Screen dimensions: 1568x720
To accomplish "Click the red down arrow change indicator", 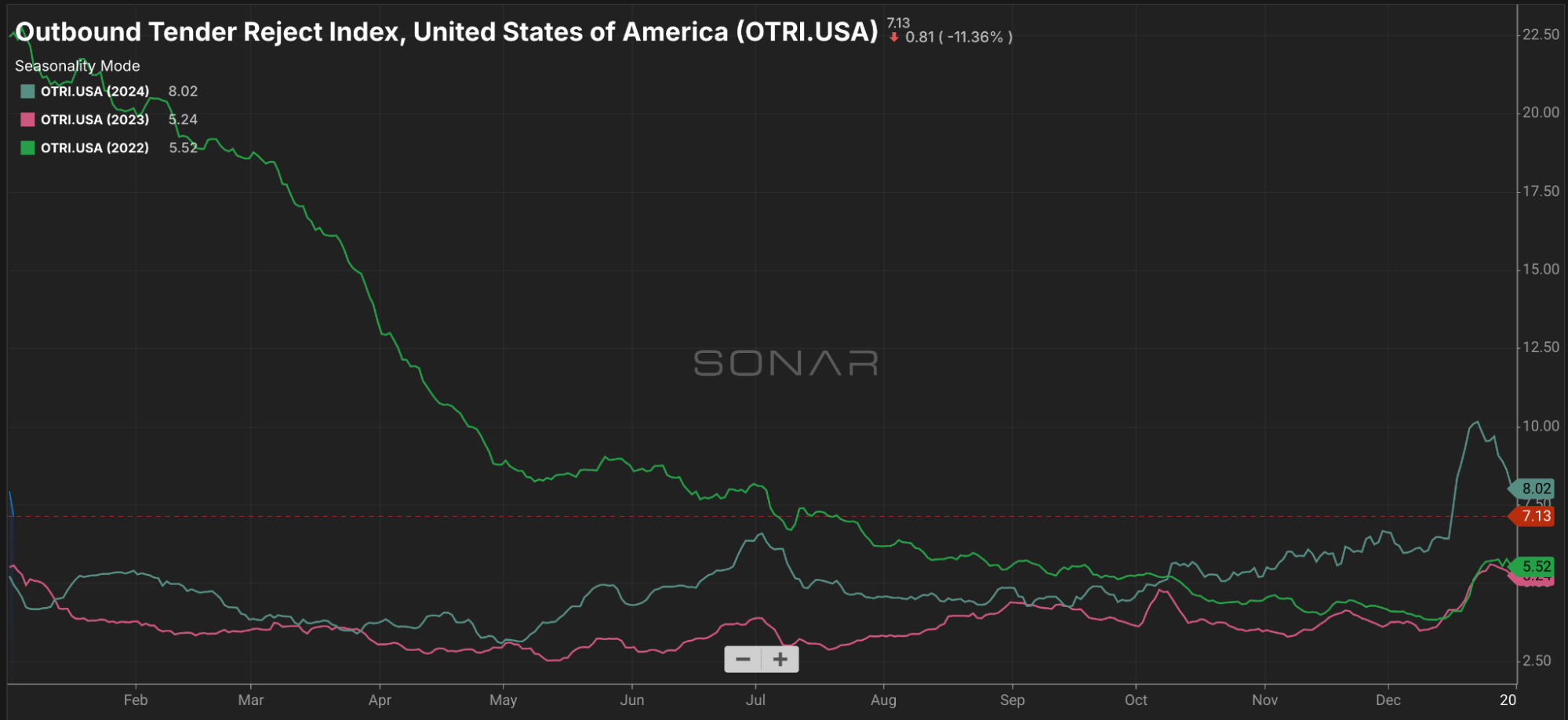I will (x=893, y=37).
